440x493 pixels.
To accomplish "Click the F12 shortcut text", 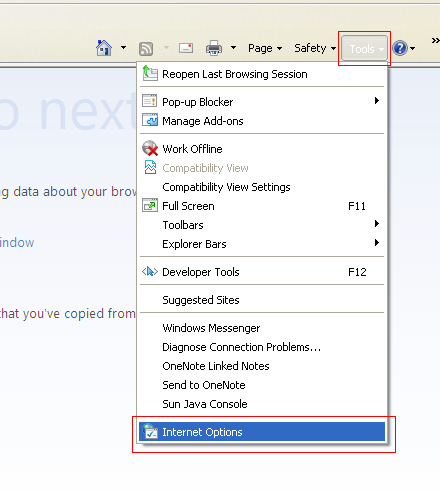I will coord(357,272).
